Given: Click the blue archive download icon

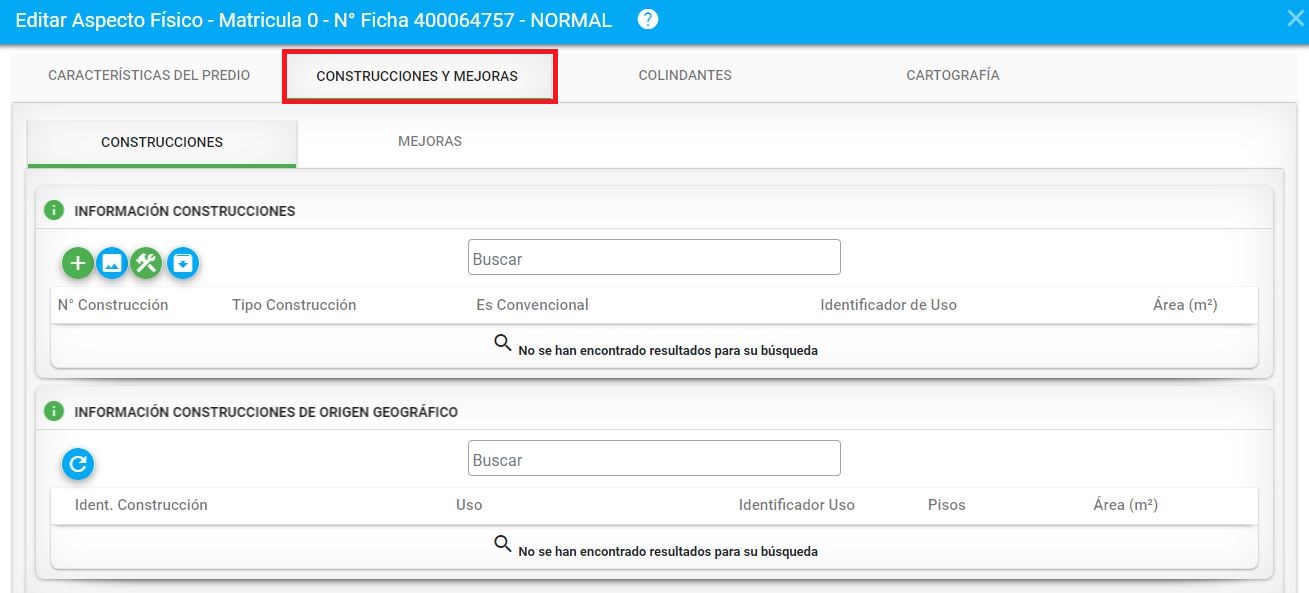Looking at the screenshot, I should pyautogui.click(x=183, y=263).
